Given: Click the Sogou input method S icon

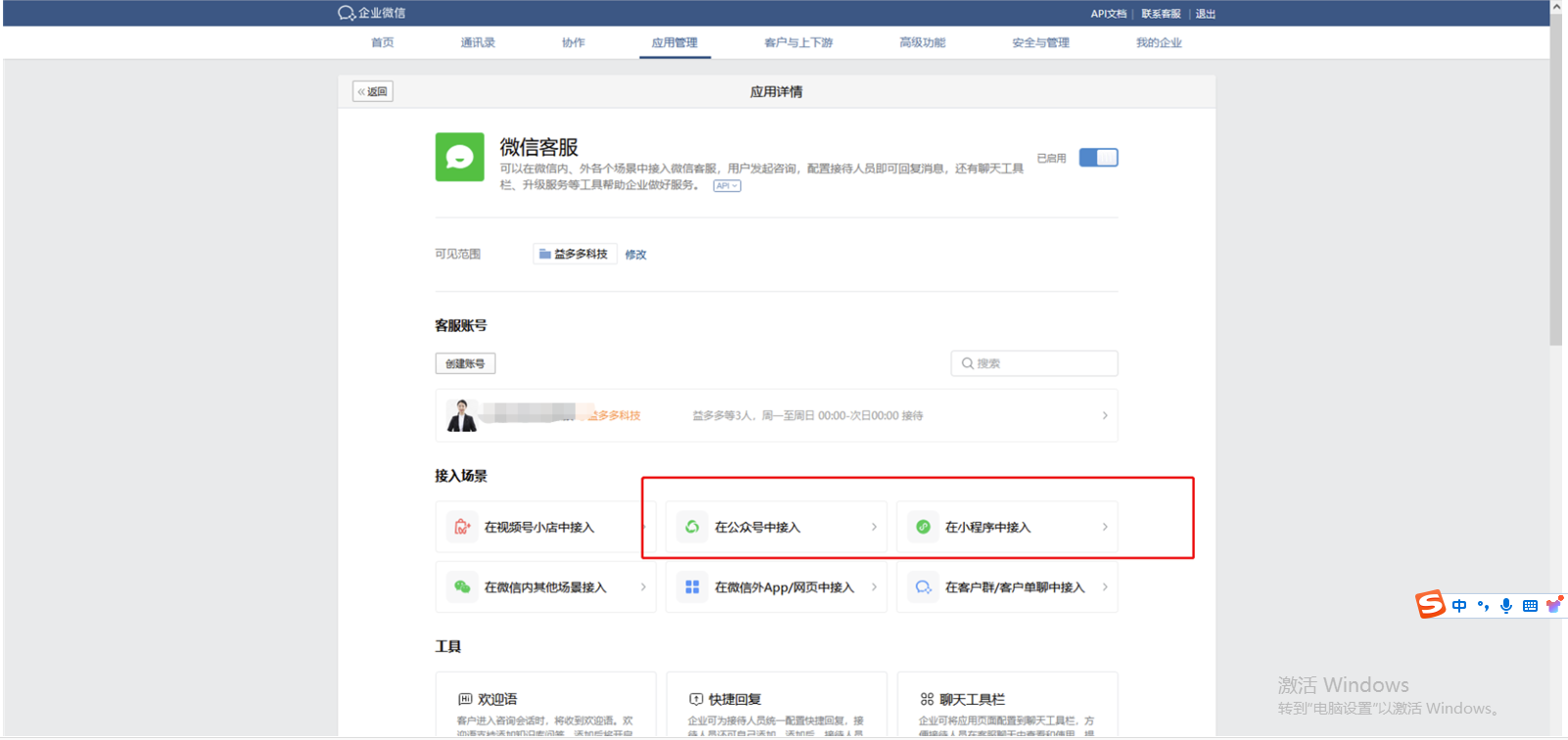Looking at the screenshot, I should pos(1430,605).
